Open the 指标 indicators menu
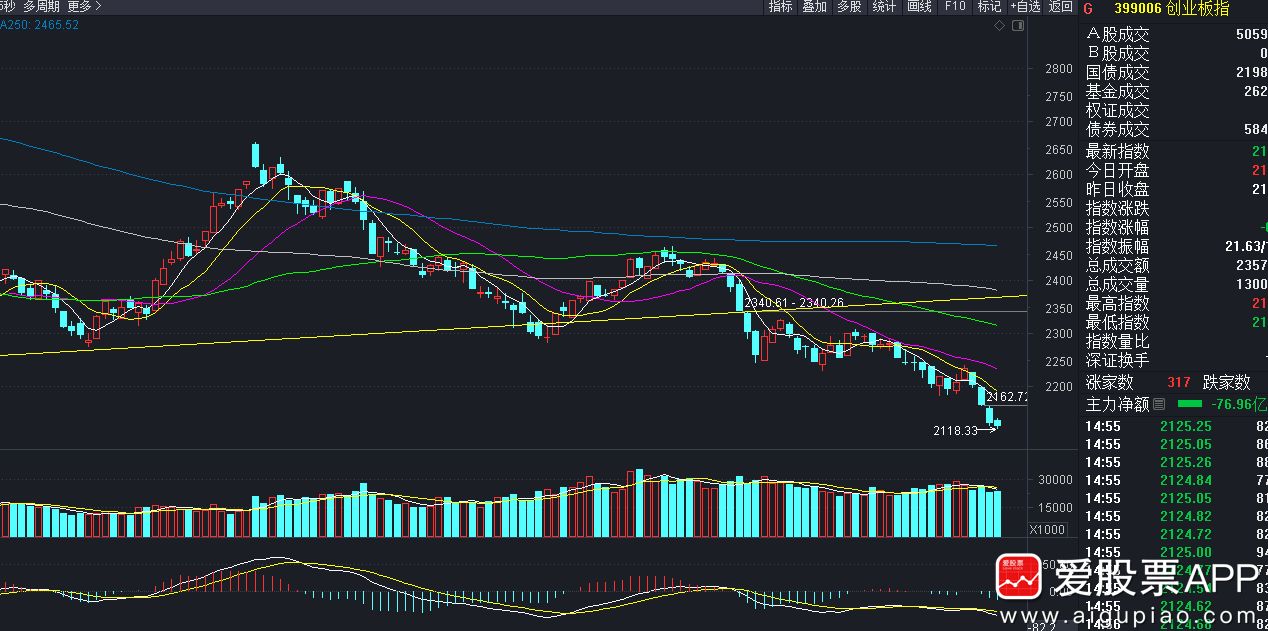Screen dimensions: 1268x631 click(x=780, y=7)
